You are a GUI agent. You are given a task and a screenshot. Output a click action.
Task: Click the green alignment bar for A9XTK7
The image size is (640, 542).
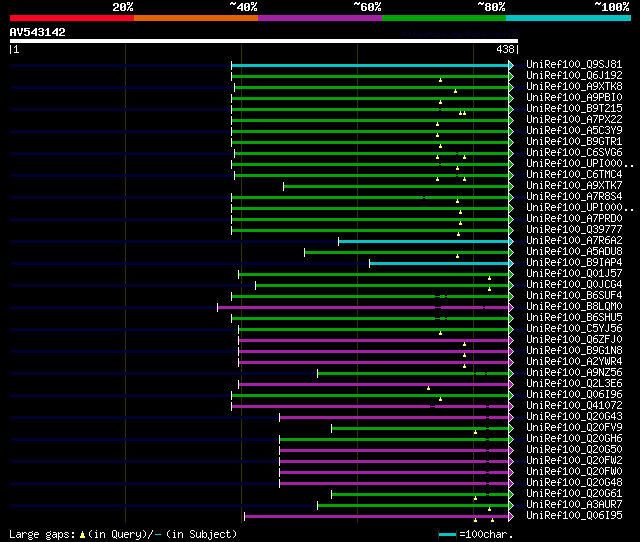click(396, 187)
